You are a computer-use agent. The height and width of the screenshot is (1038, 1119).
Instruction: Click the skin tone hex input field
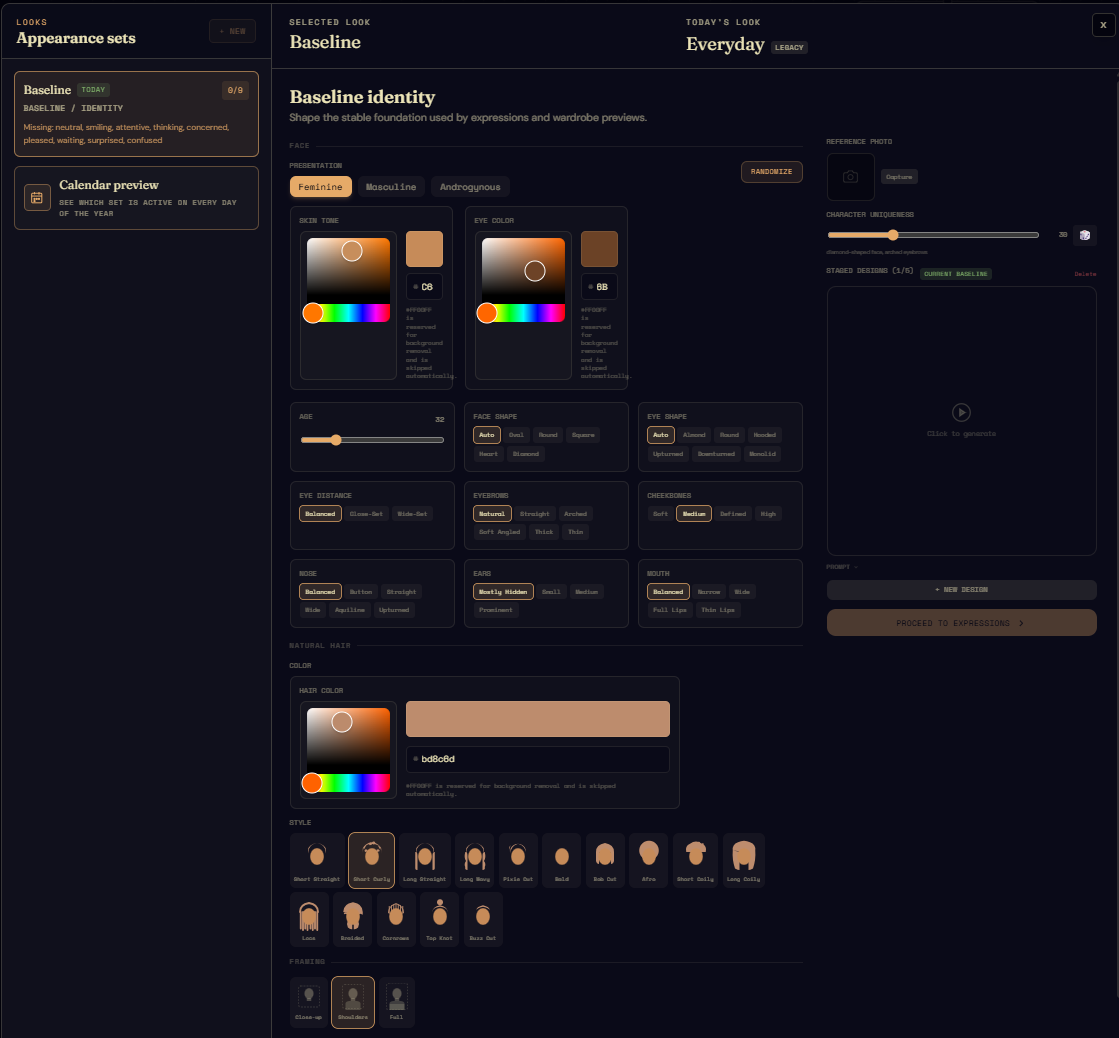click(425, 287)
